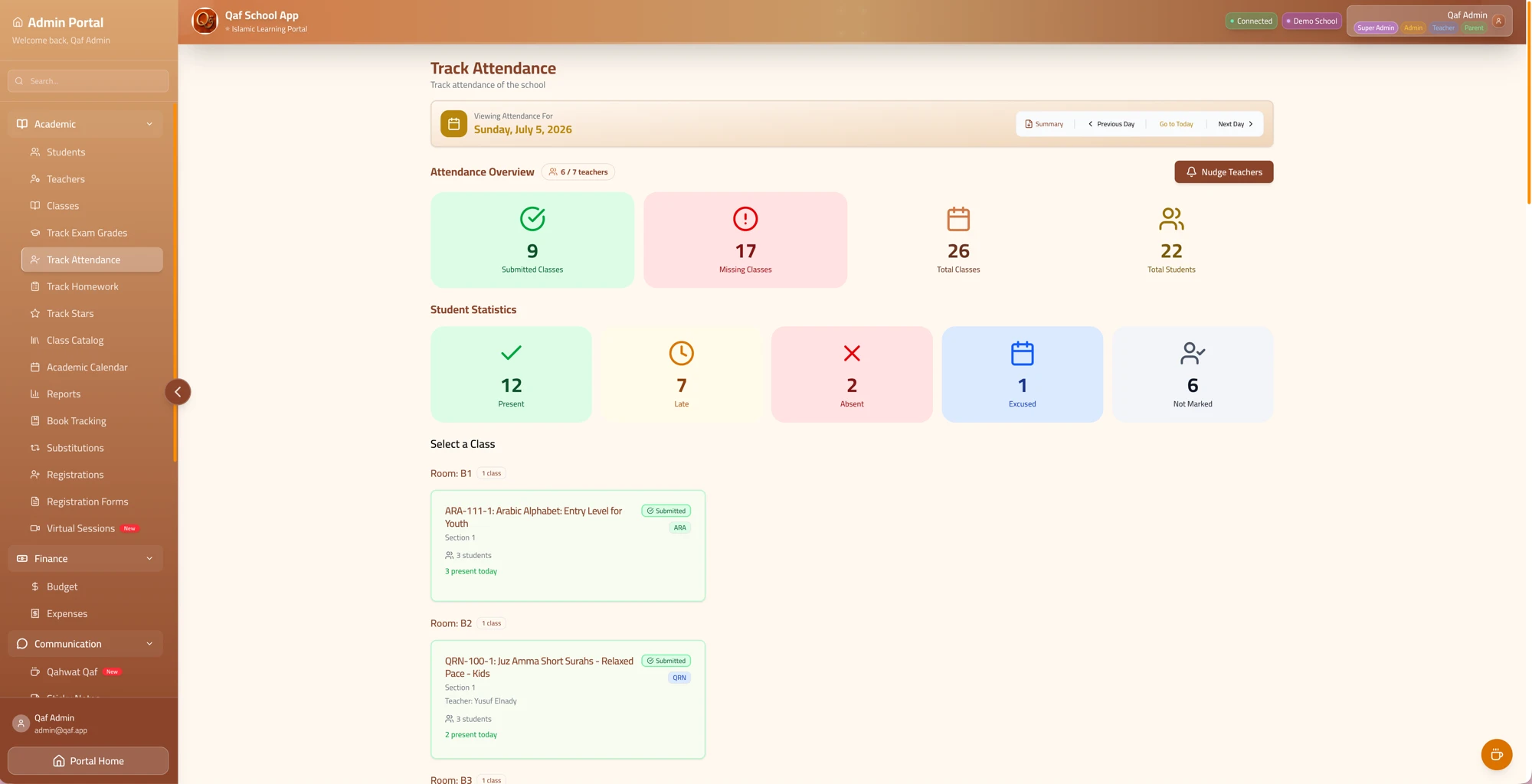Viewport: 1532px width, 784px height.
Task: Click the user avatar icon in header
Action: click(x=1498, y=21)
